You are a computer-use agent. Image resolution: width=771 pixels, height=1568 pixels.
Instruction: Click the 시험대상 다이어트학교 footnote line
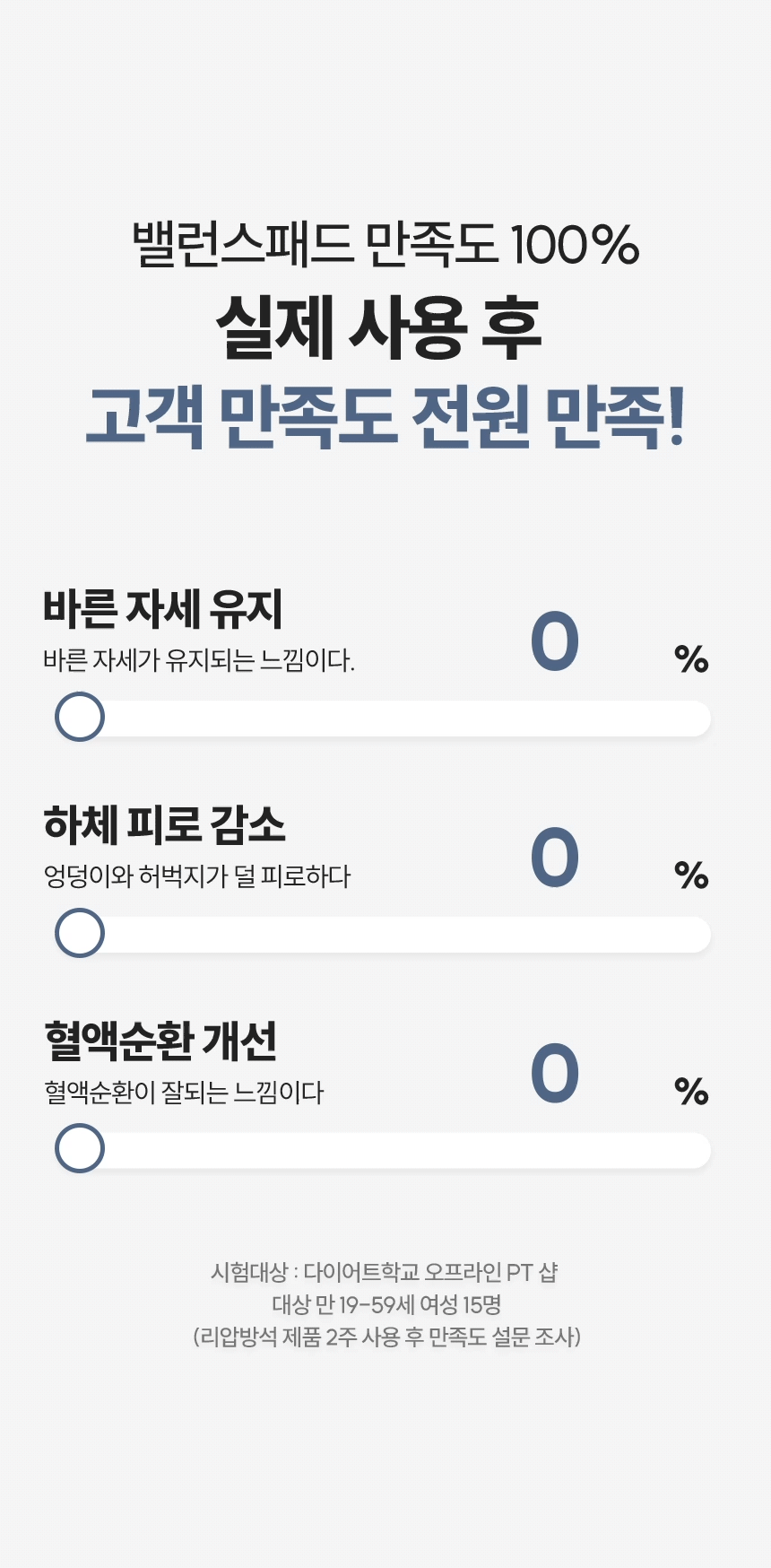click(385, 1272)
